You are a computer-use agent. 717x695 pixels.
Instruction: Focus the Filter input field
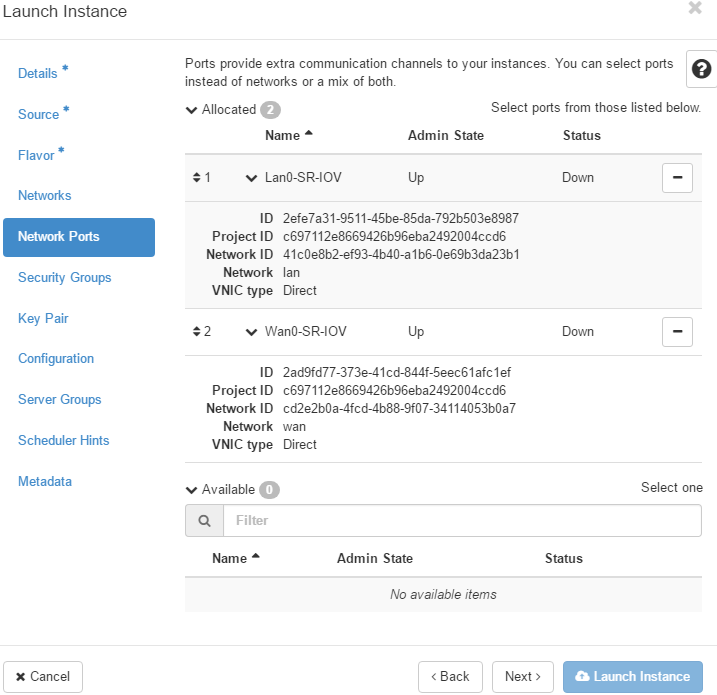[x=462, y=520]
